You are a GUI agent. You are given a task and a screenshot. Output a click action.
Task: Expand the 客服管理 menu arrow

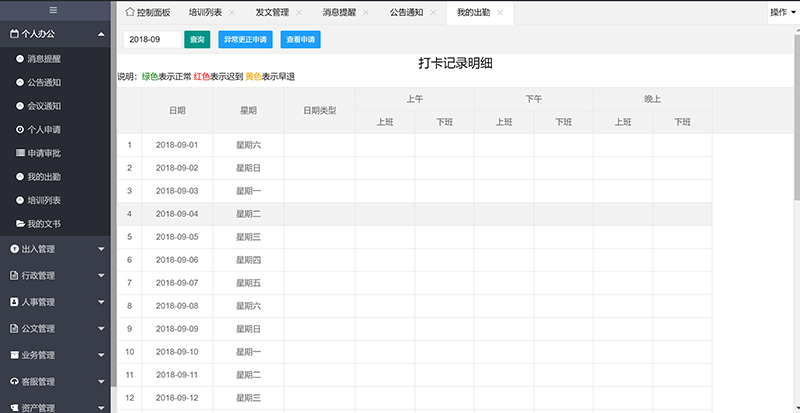click(x=101, y=381)
